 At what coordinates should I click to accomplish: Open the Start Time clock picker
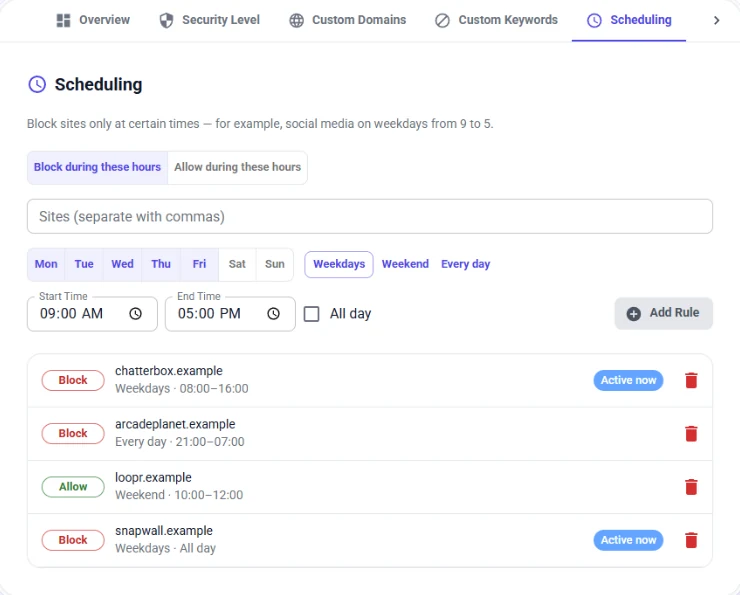click(x=135, y=314)
